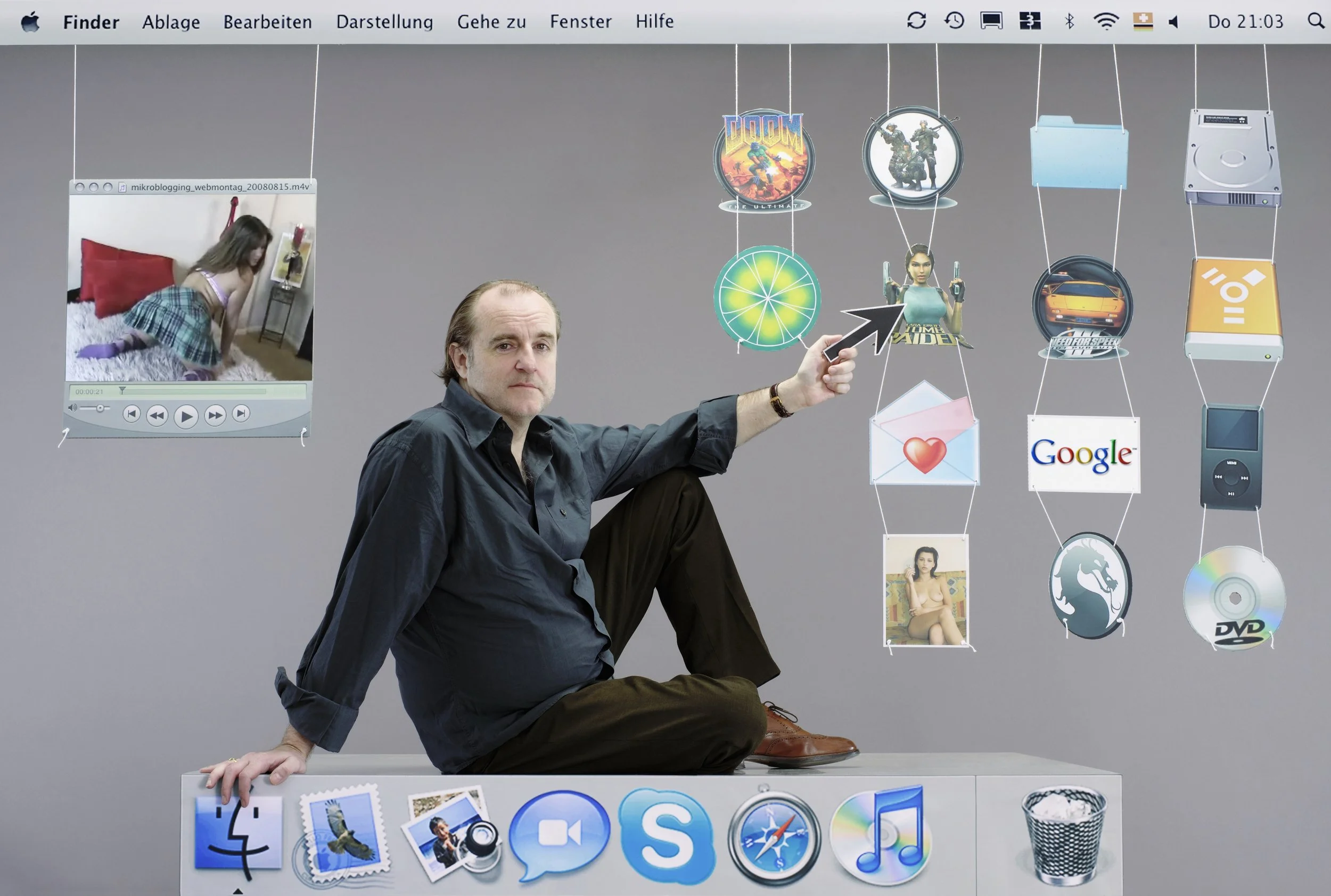Open the soldiers game icon
The height and width of the screenshot is (896, 1331).
[913, 157]
